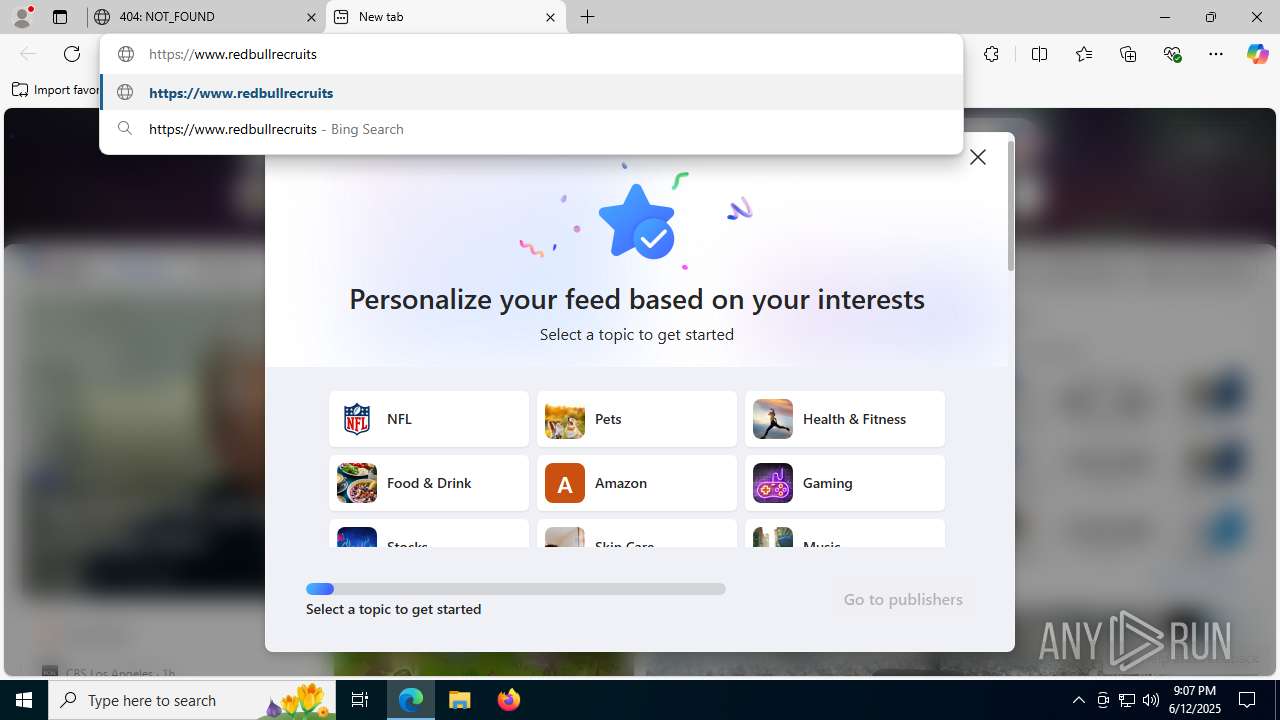The width and height of the screenshot is (1280, 720).
Task: Click the profile avatar icon
Action: pos(22,17)
